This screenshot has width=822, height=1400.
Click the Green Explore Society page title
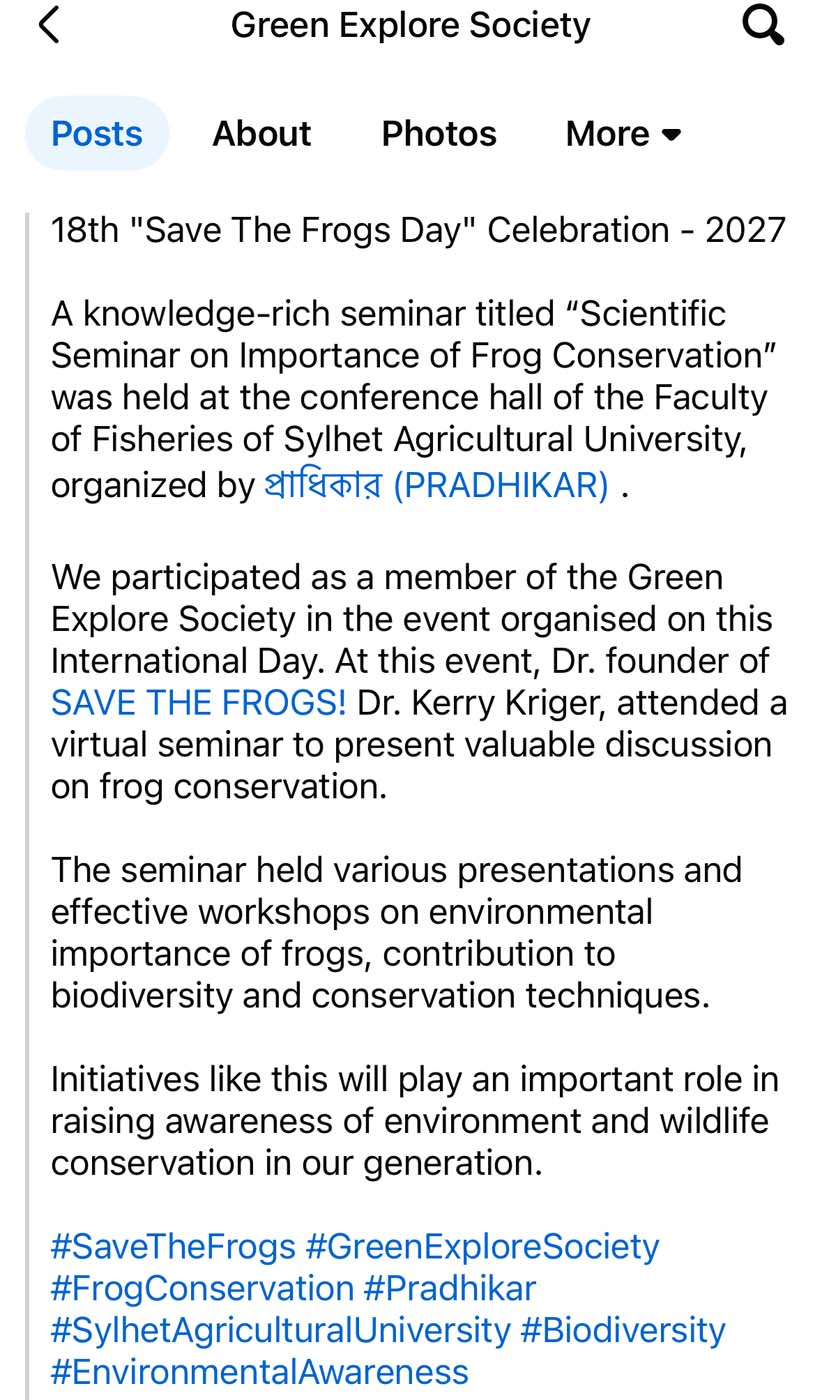(x=411, y=25)
